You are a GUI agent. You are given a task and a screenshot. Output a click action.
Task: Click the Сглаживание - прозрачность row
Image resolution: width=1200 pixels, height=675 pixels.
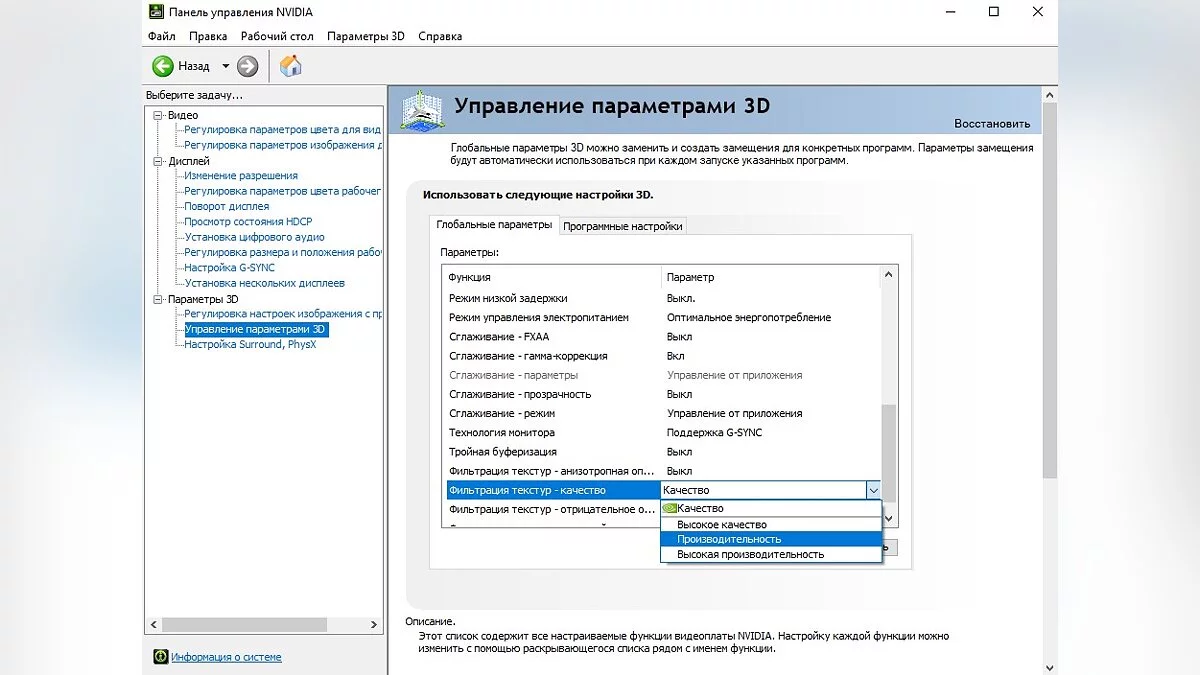[661, 394]
